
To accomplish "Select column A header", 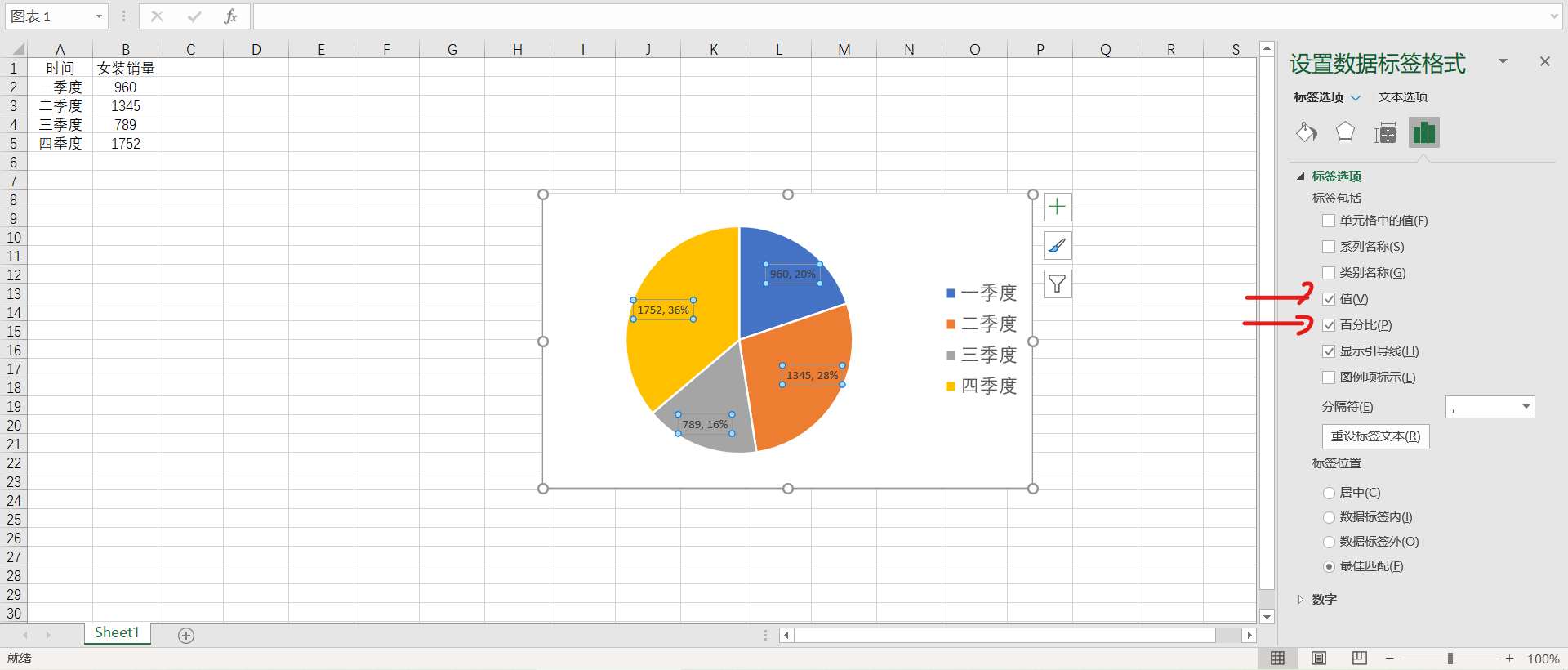I will tap(60, 49).
